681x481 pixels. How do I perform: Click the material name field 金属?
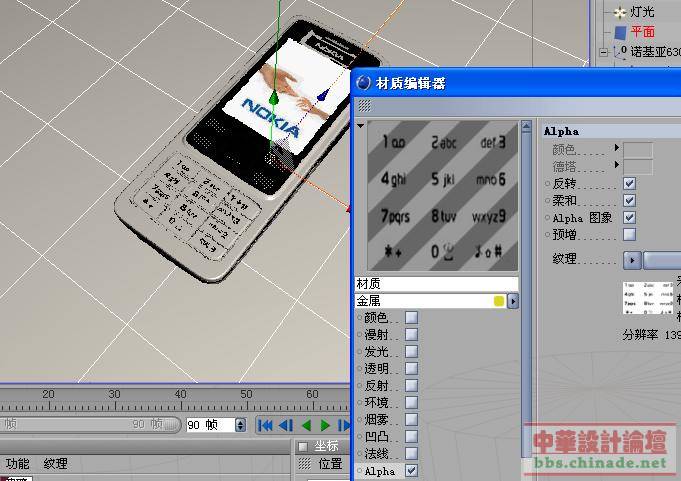[x=424, y=301]
